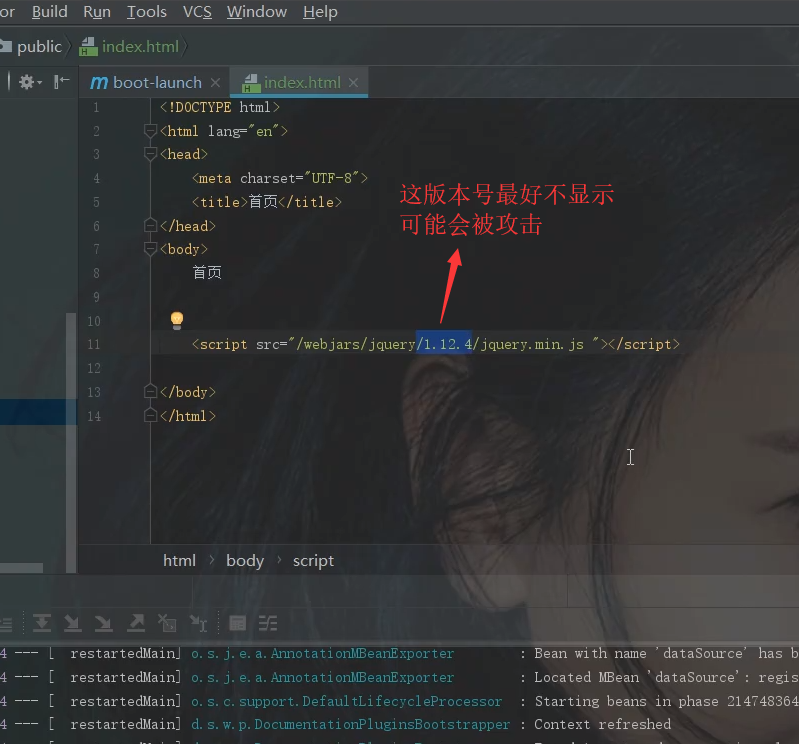
Task: Open the Tools menu
Action: coord(147,12)
